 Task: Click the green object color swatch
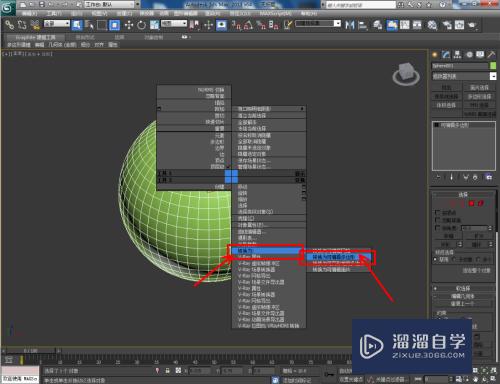pos(493,66)
